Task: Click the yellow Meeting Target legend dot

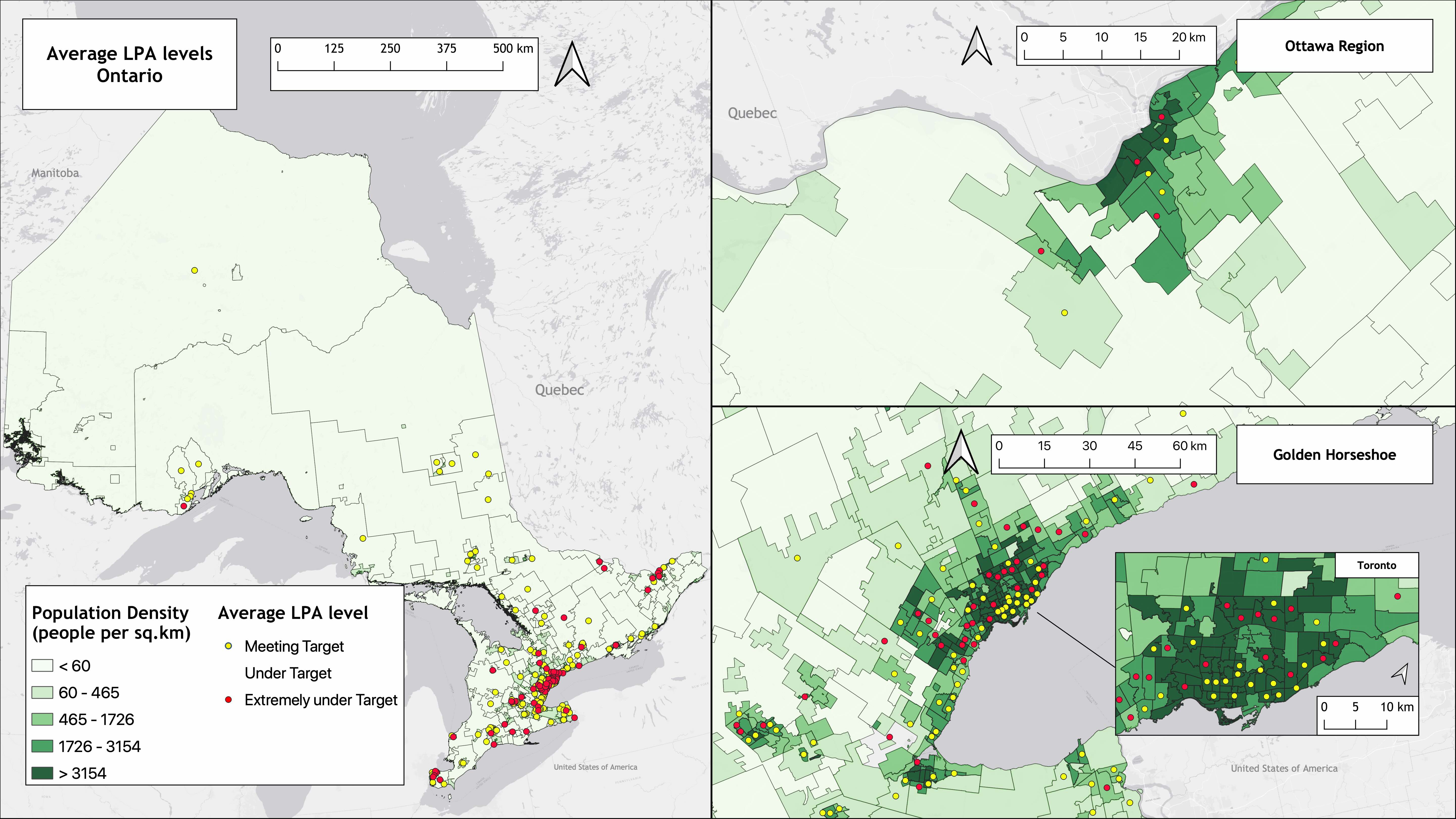Action: (228, 646)
